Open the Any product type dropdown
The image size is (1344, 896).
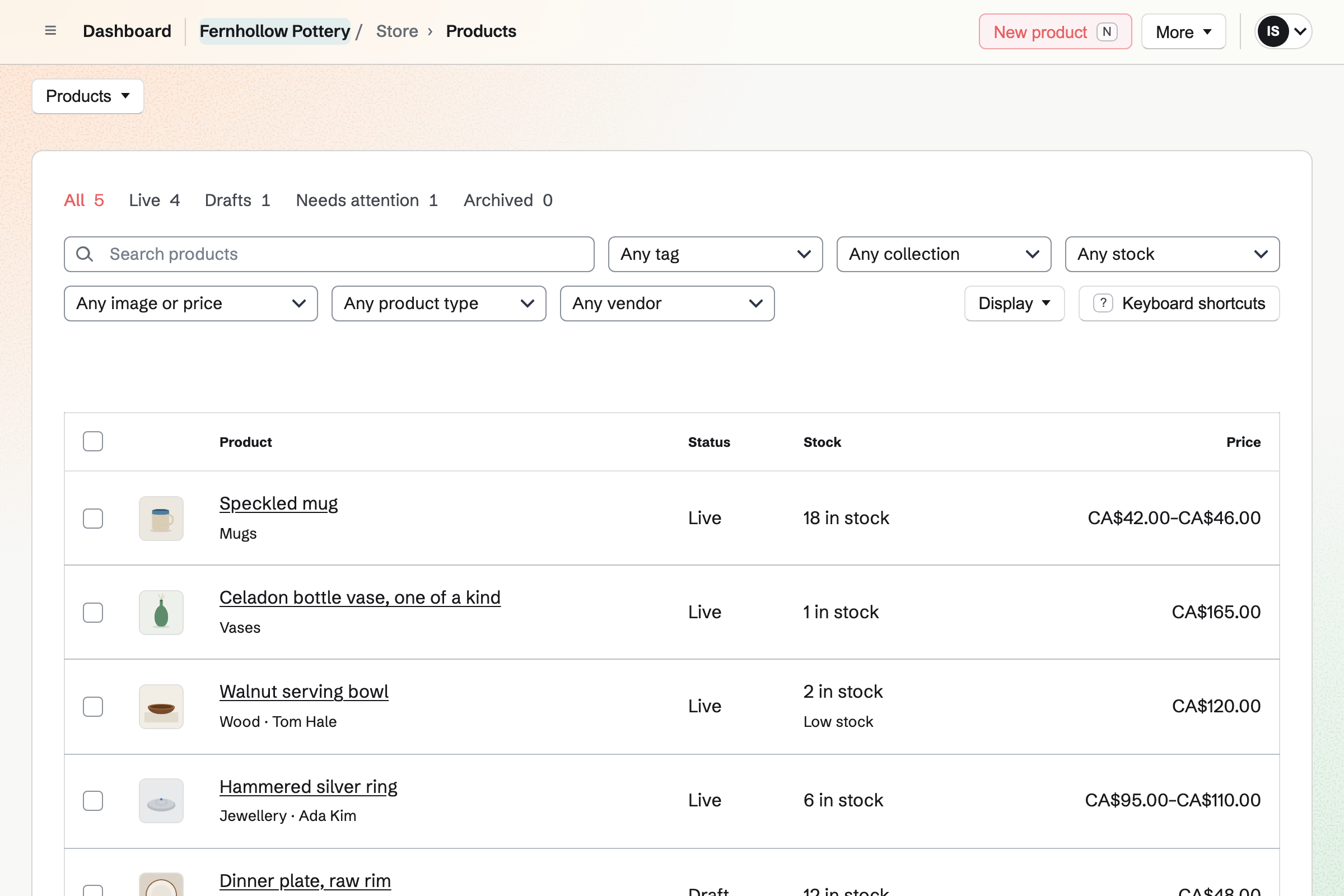439,304
